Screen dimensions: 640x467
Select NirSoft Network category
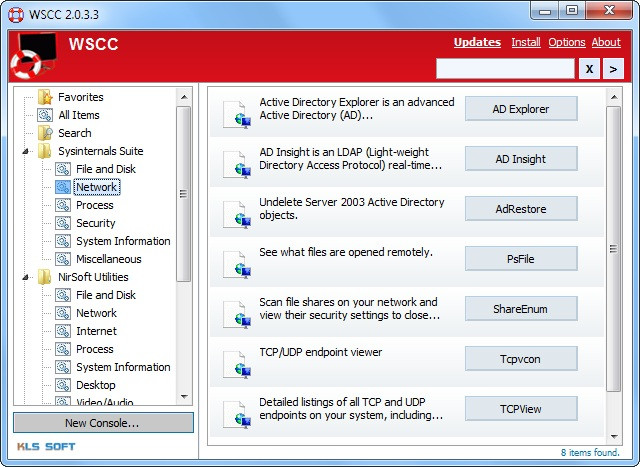96,313
